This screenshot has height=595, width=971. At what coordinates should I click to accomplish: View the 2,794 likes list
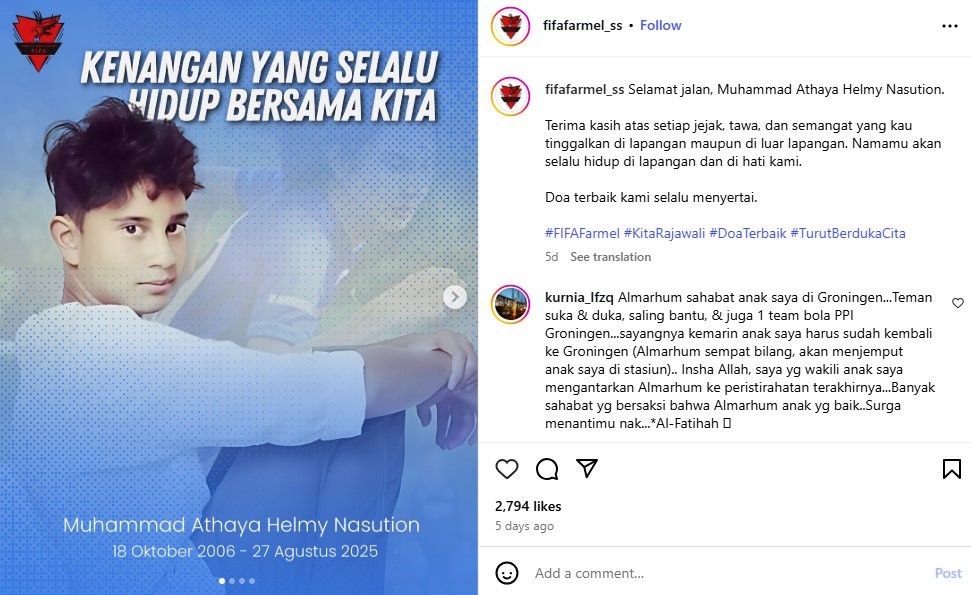(528, 506)
